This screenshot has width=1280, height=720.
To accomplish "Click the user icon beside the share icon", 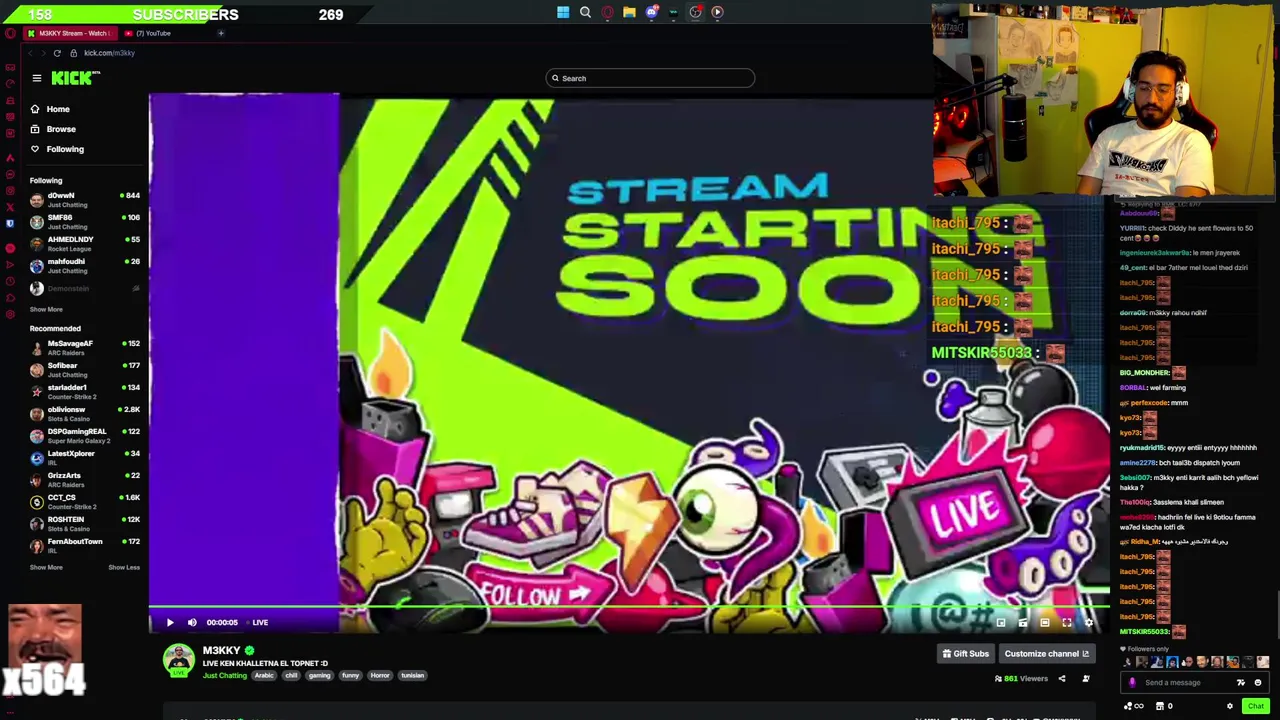I will [1086, 679].
